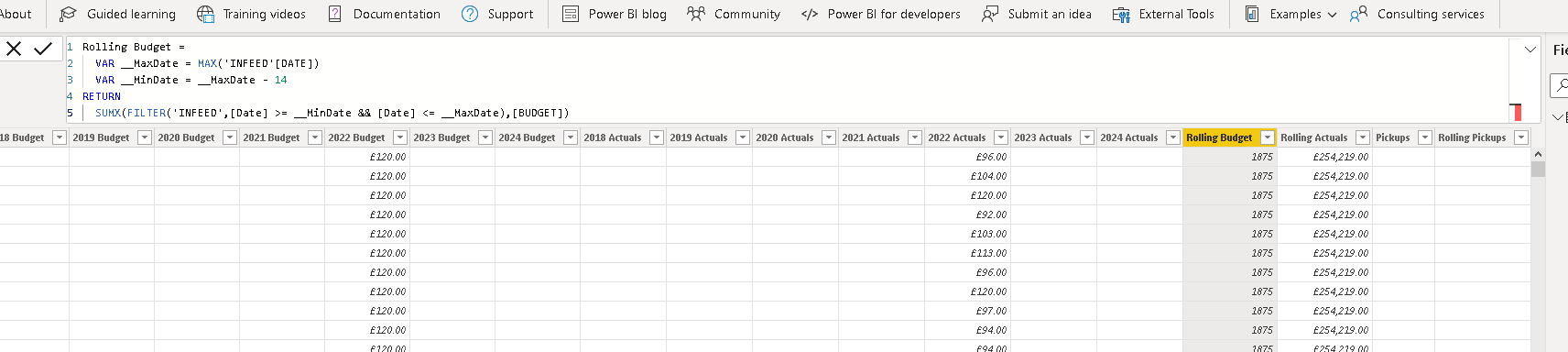Image resolution: width=1568 pixels, height=352 pixels.
Task: Click the About menu item
Action: [x=16, y=14]
